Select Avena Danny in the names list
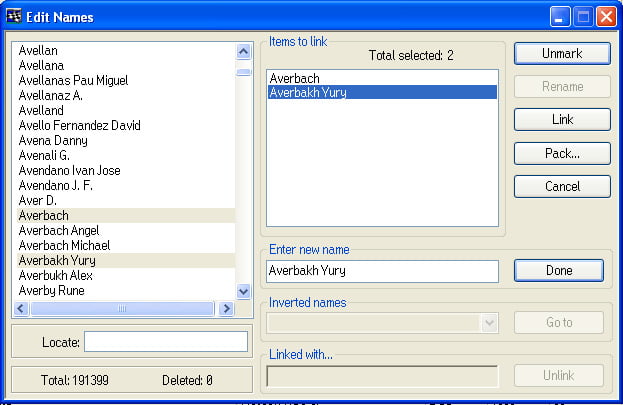Screen dimensions: 623x405 pos(126,141)
